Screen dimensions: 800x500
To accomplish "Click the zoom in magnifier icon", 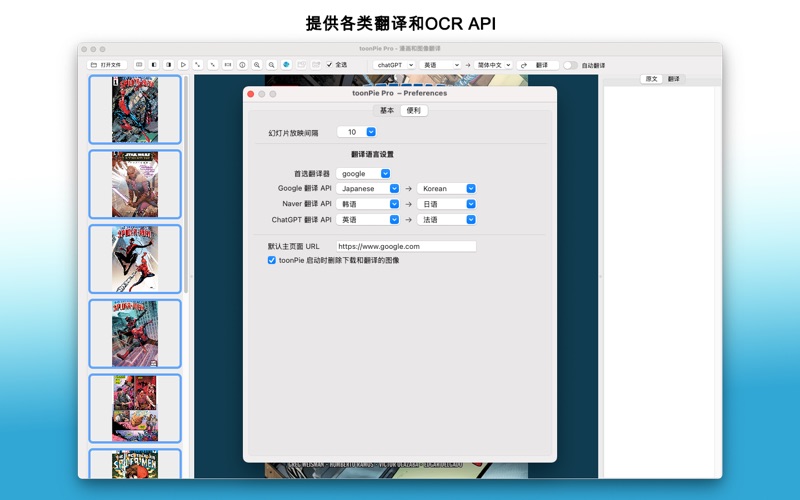I will tap(257, 65).
